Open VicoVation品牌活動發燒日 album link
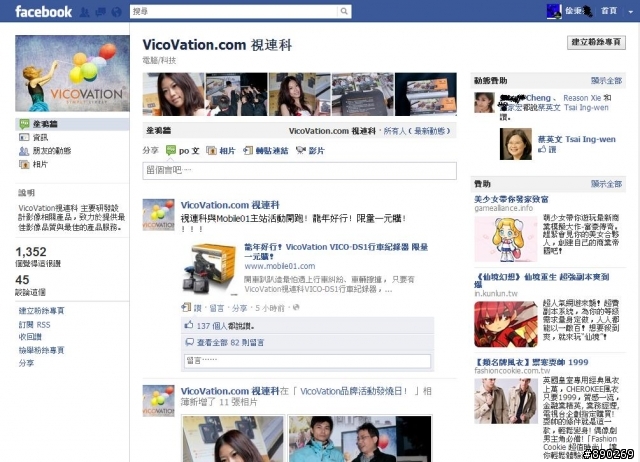Viewport: 640px width, 462px height. click(x=353, y=391)
